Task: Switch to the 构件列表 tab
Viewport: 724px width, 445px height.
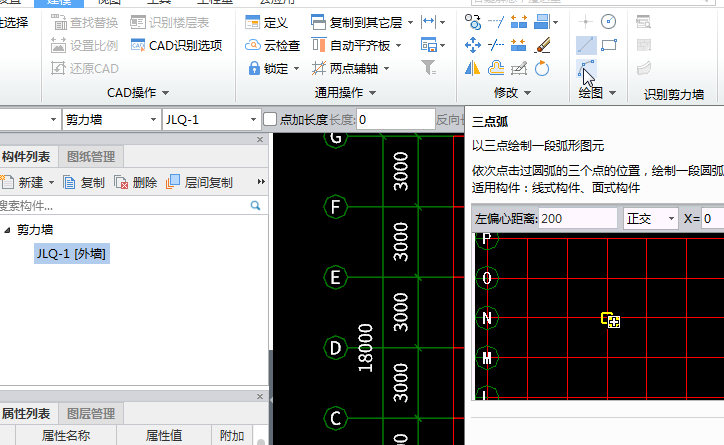Action: (x=26, y=156)
